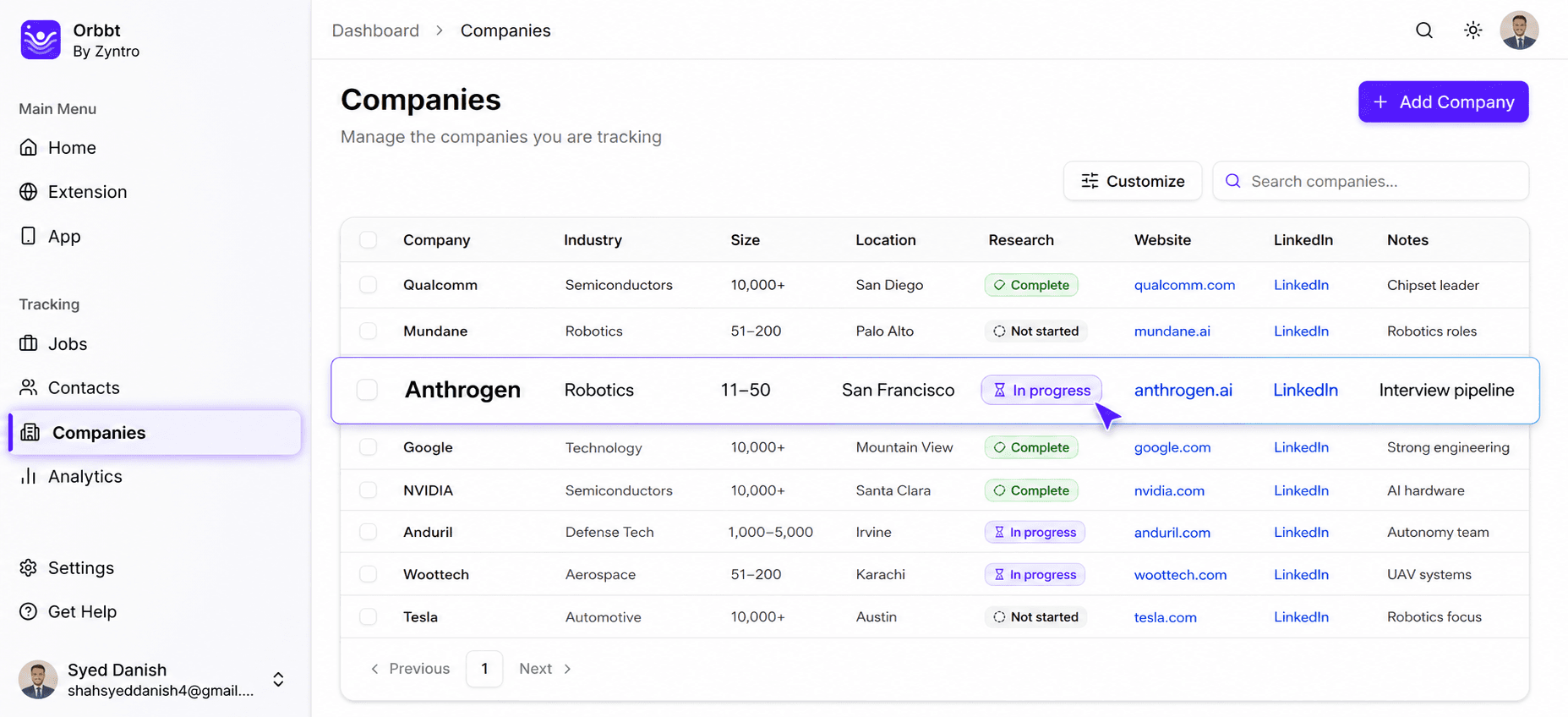The height and width of the screenshot is (717, 1568).
Task: Click the sliders icon in Customize button
Action: coord(1090,181)
